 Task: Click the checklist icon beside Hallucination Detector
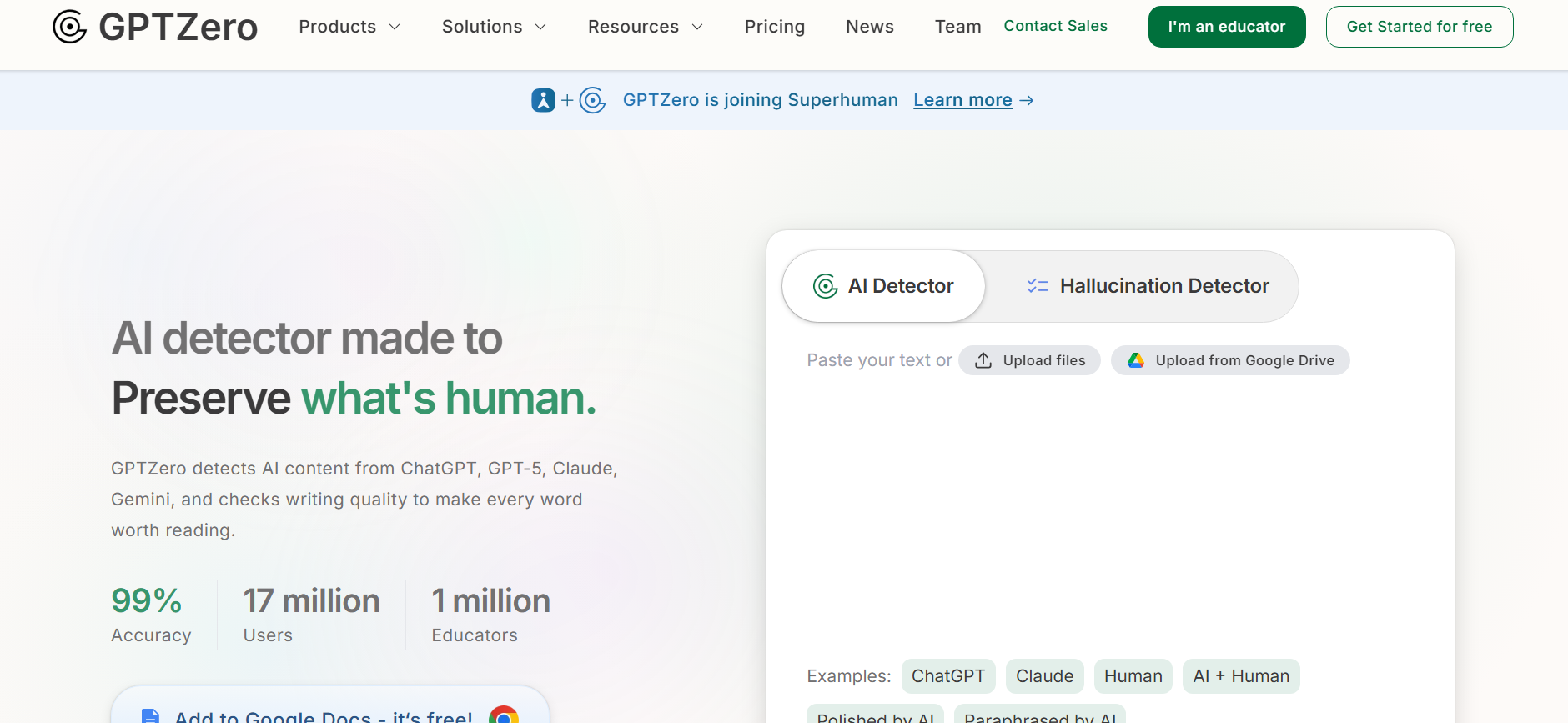1038,286
